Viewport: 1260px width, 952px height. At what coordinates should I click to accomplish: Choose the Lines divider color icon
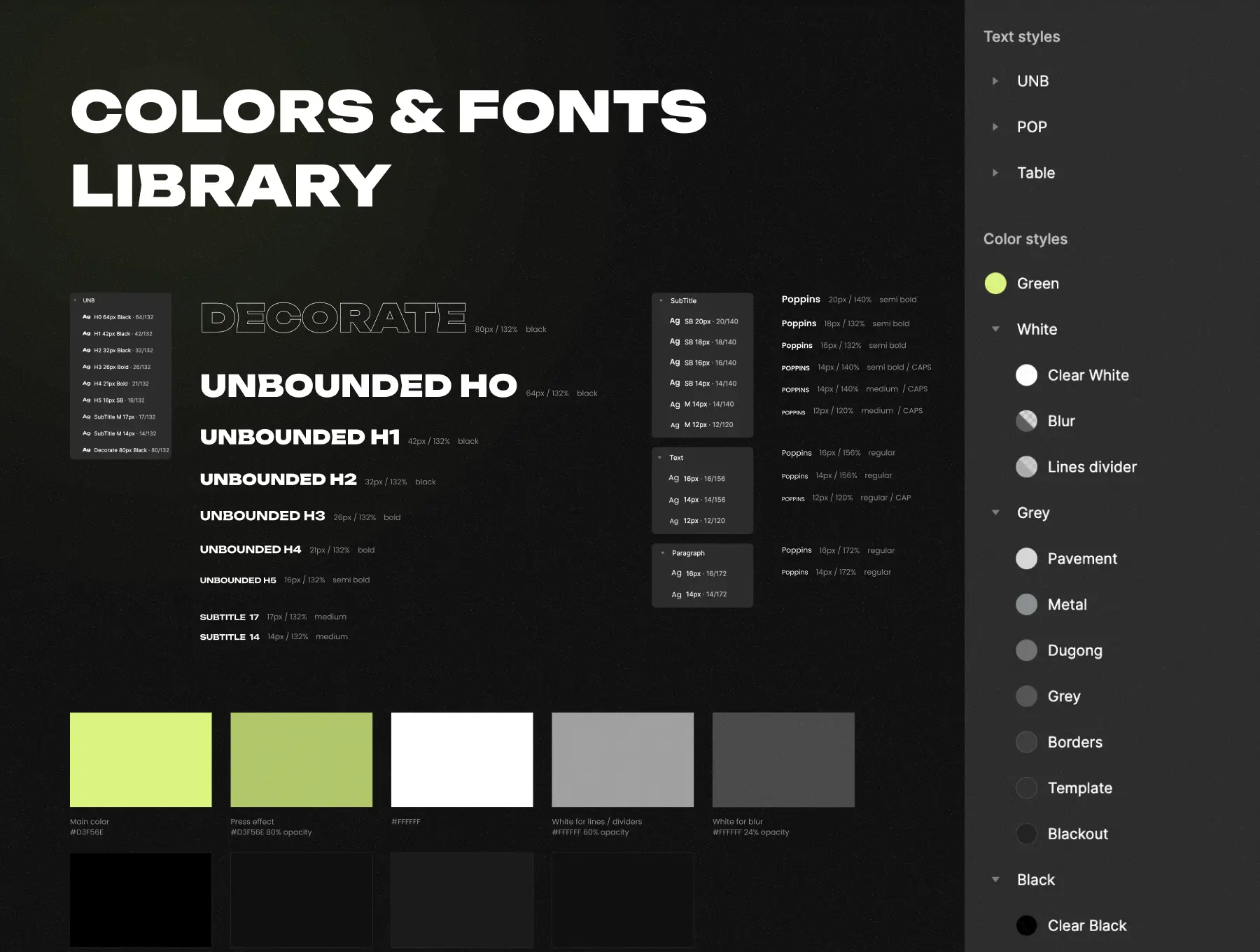[x=1026, y=467]
